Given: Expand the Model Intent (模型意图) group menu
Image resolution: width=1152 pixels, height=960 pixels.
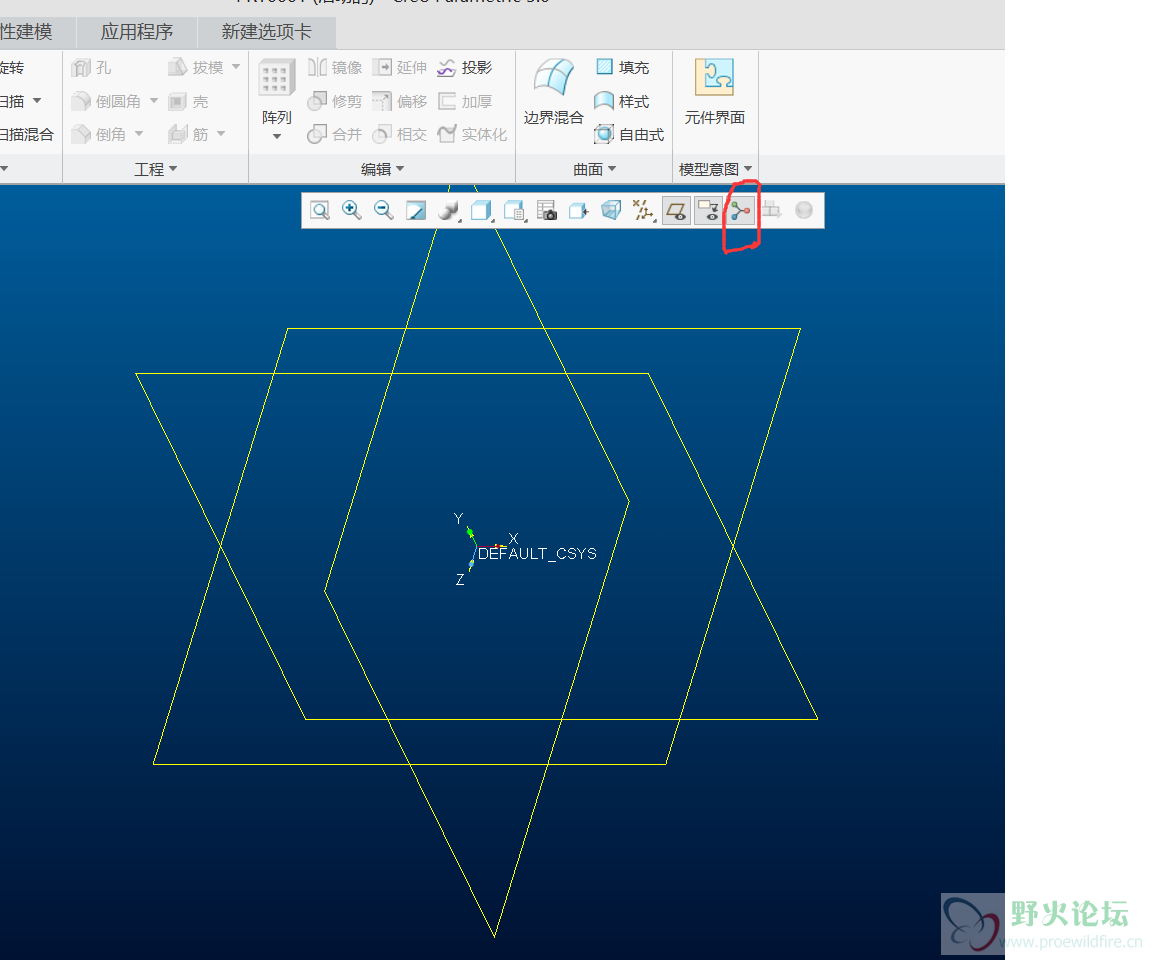Looking at the screenshot, I should point(715,170).
